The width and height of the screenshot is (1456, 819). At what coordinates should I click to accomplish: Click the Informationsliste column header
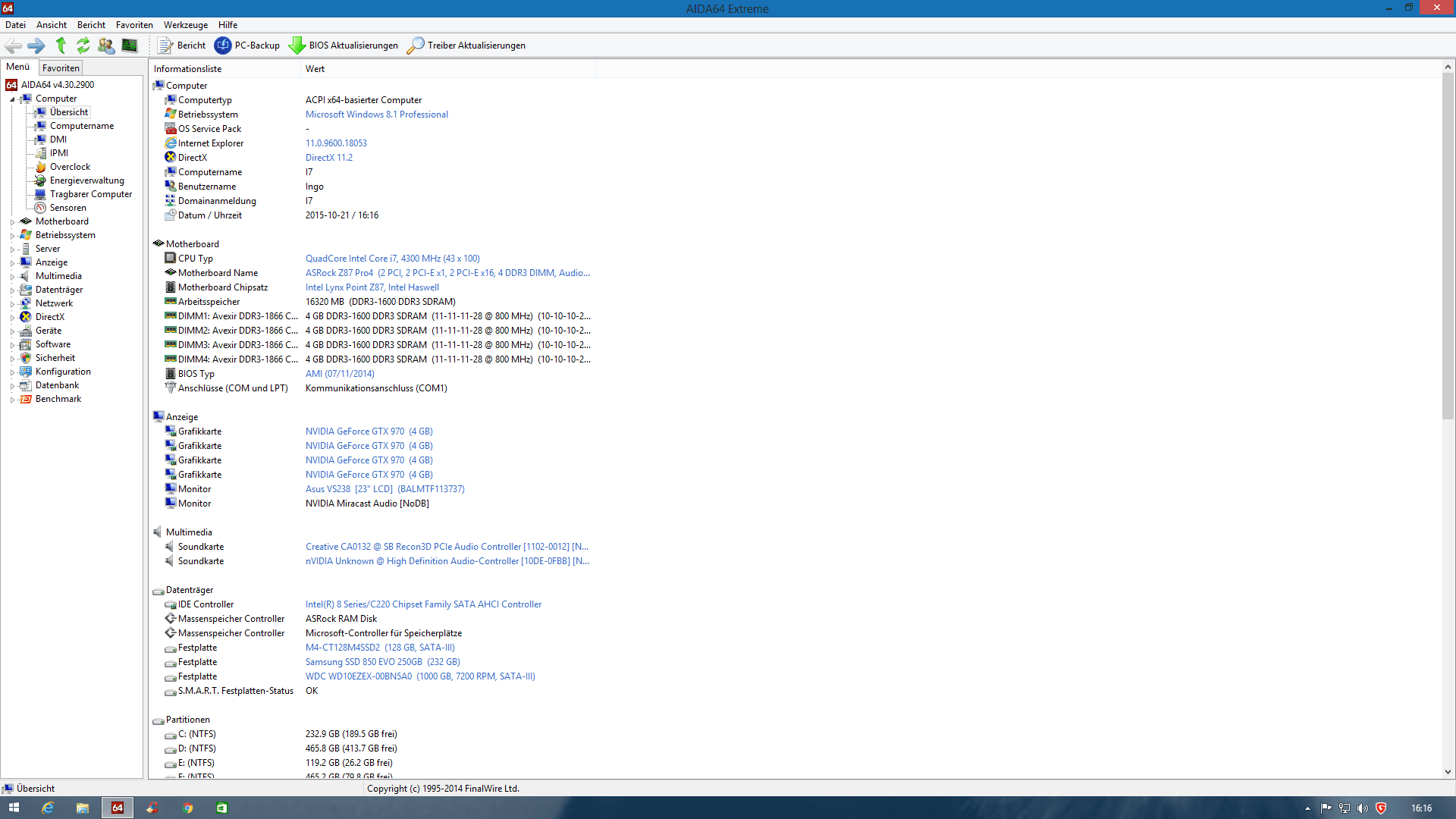point(224,69)
